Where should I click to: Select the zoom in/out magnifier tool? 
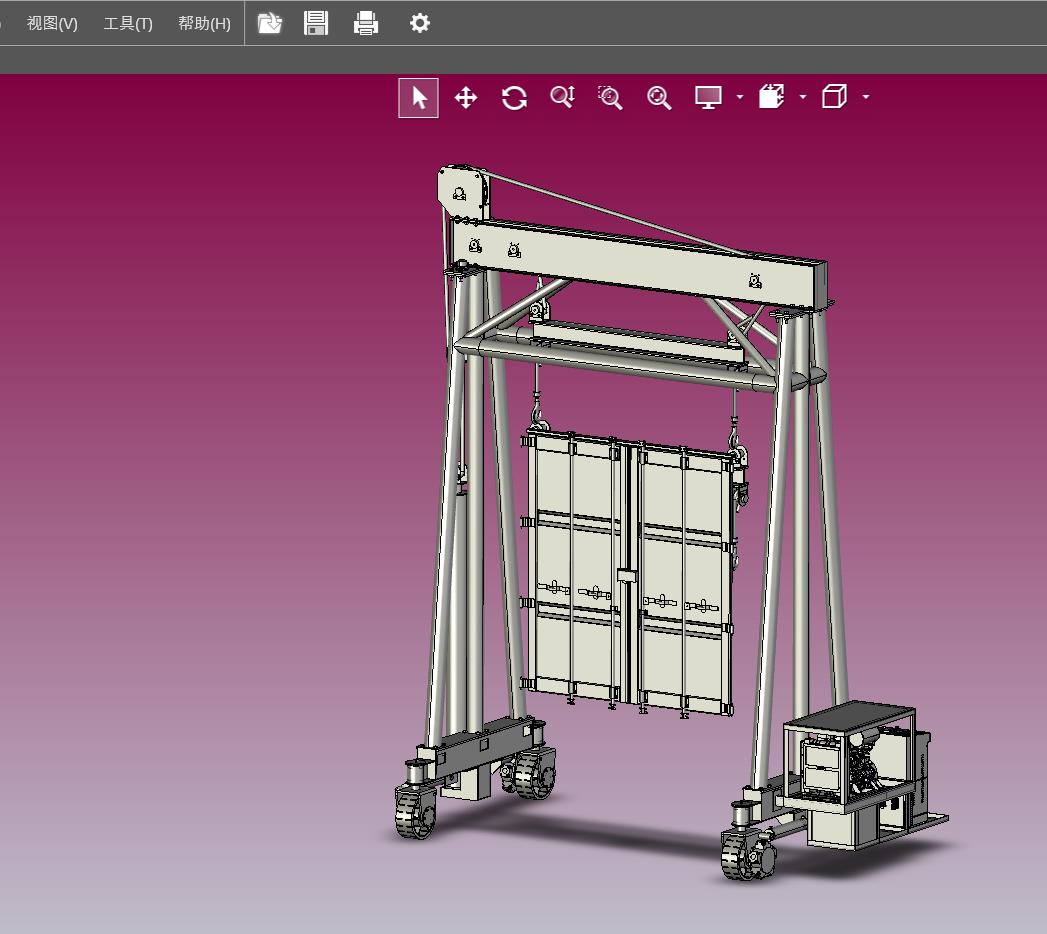coord(562,97)
